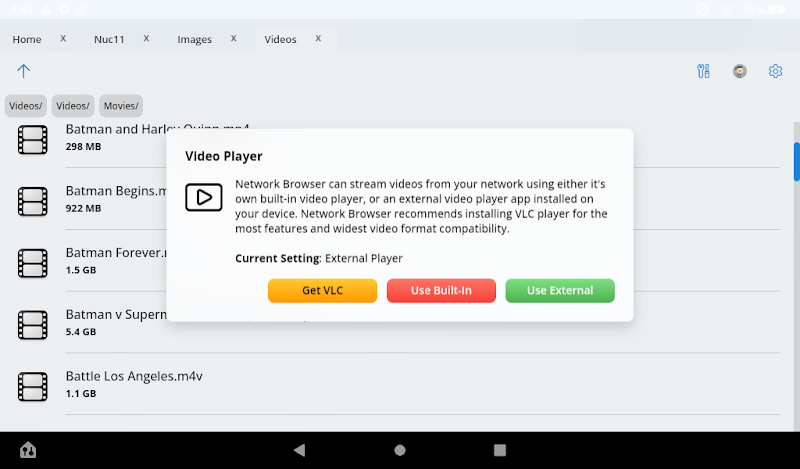Click the 1.5 GB file size
The image size is (800, 469).
[x=81, y=270]
